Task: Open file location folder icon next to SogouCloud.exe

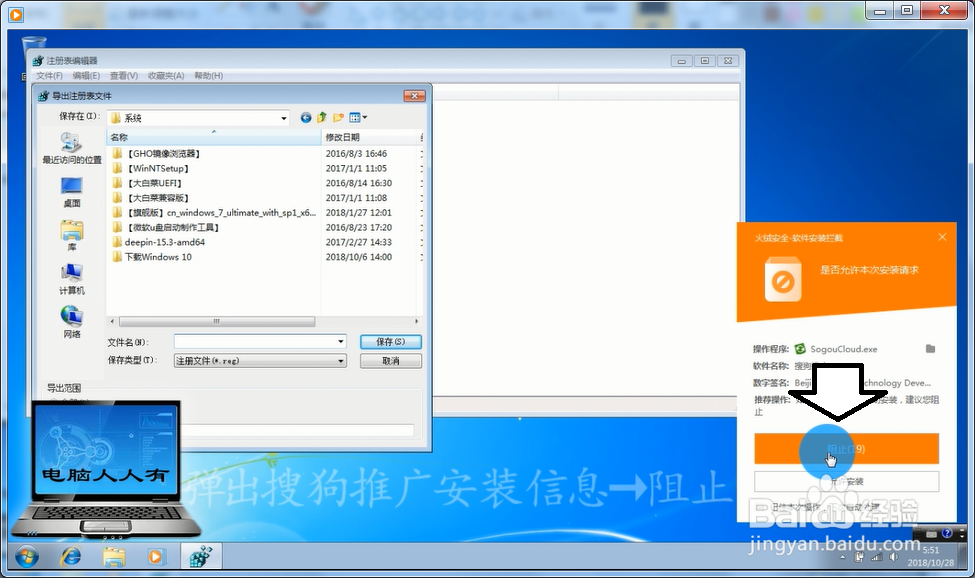Action: tap(930, 349)
